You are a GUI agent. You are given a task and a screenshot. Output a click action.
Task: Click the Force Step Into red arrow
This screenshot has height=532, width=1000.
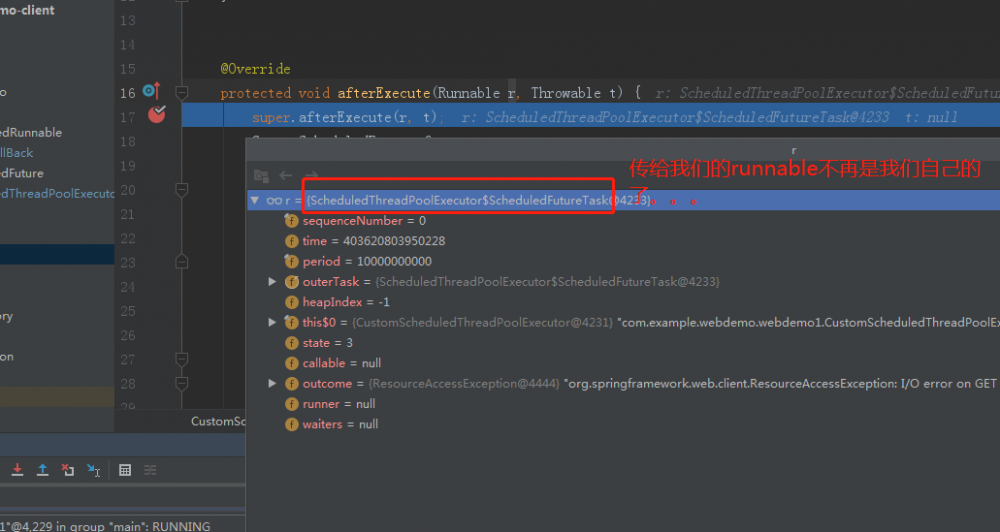point(17,470)
